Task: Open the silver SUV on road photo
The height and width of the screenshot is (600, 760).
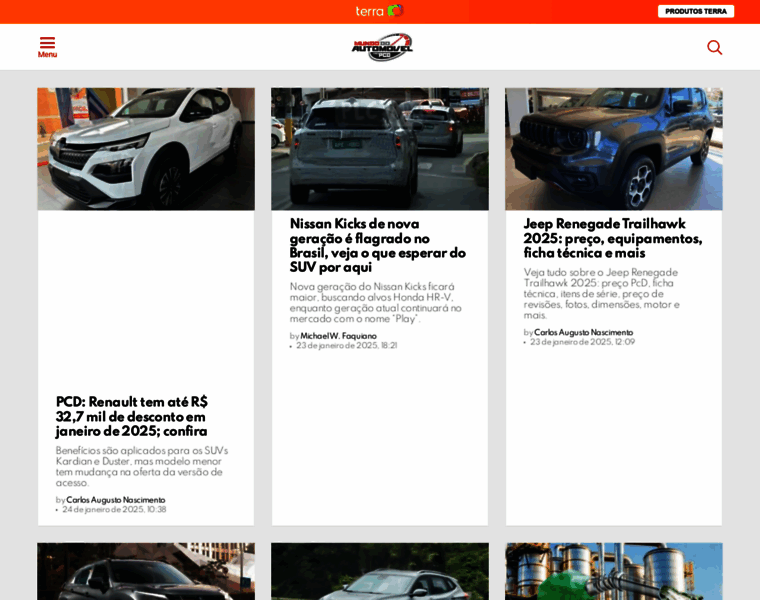Action: 380,571
